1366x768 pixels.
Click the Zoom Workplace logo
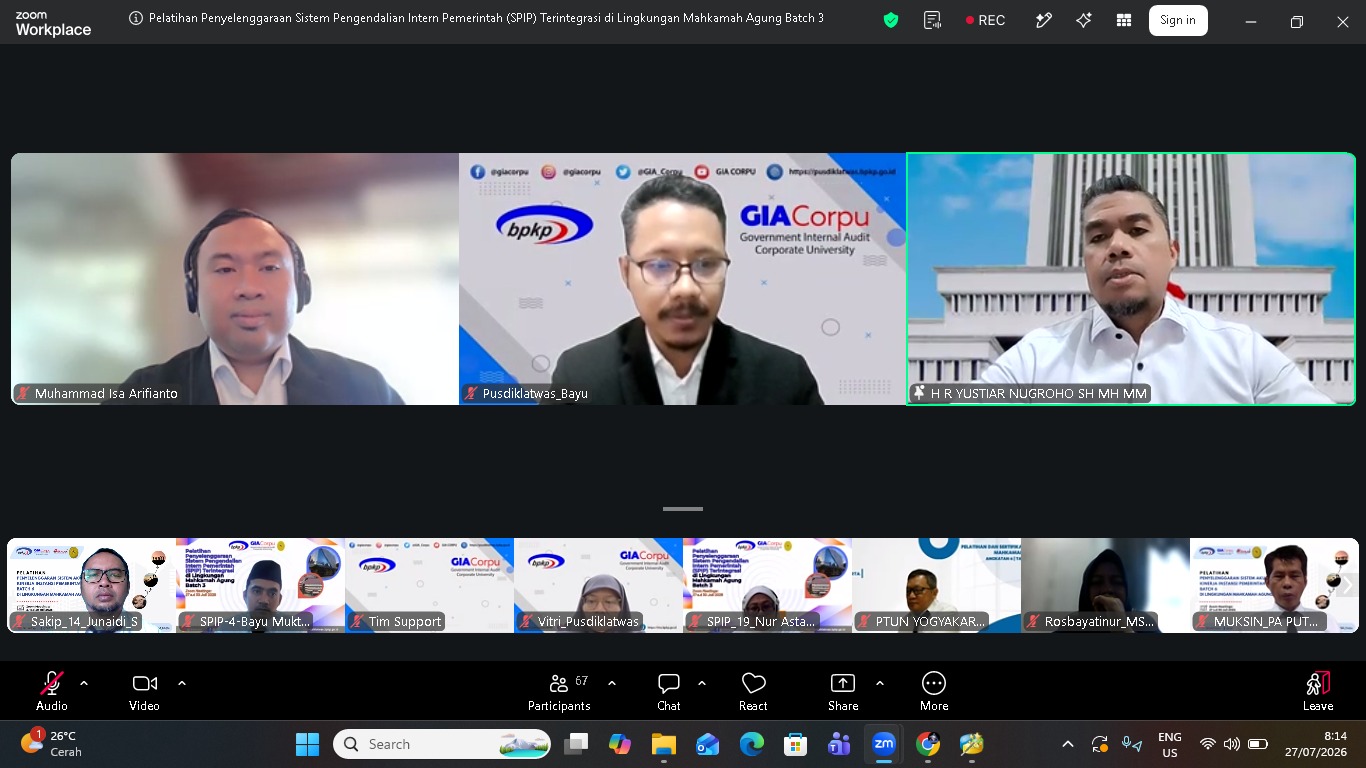pyautogui.click(x=53, y=24)
